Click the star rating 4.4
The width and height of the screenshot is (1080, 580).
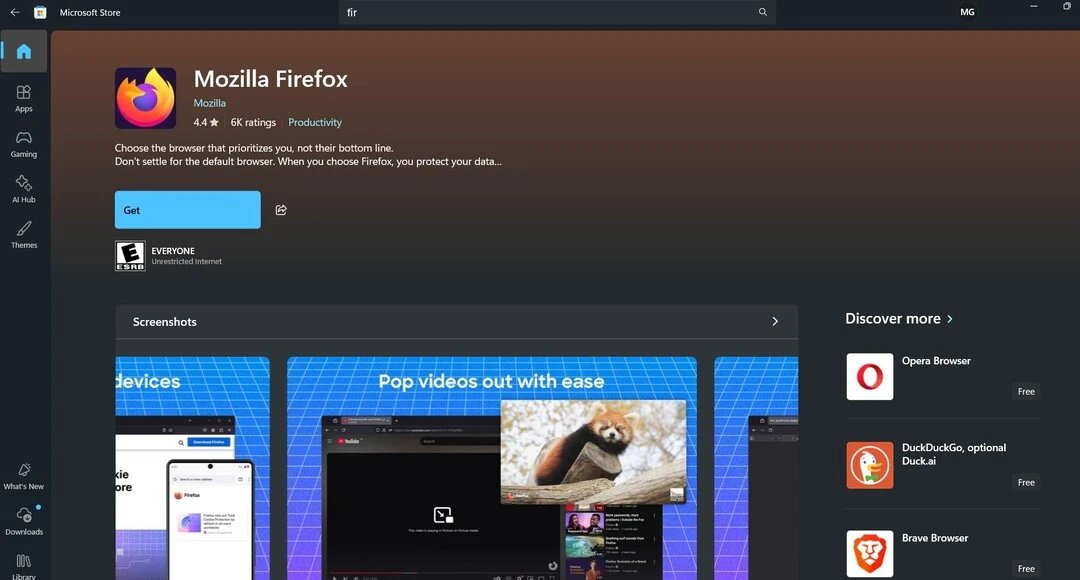click(x=206, y=123)
